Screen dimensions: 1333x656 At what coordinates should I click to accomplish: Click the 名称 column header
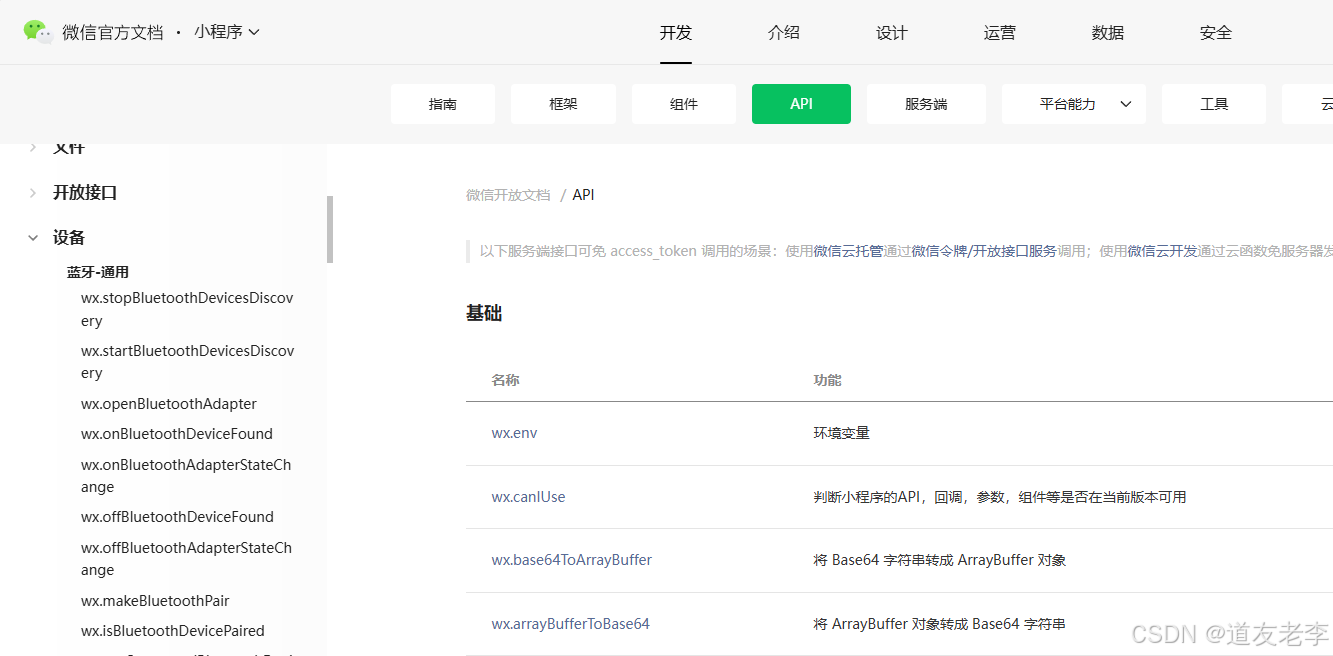(505, 380)
